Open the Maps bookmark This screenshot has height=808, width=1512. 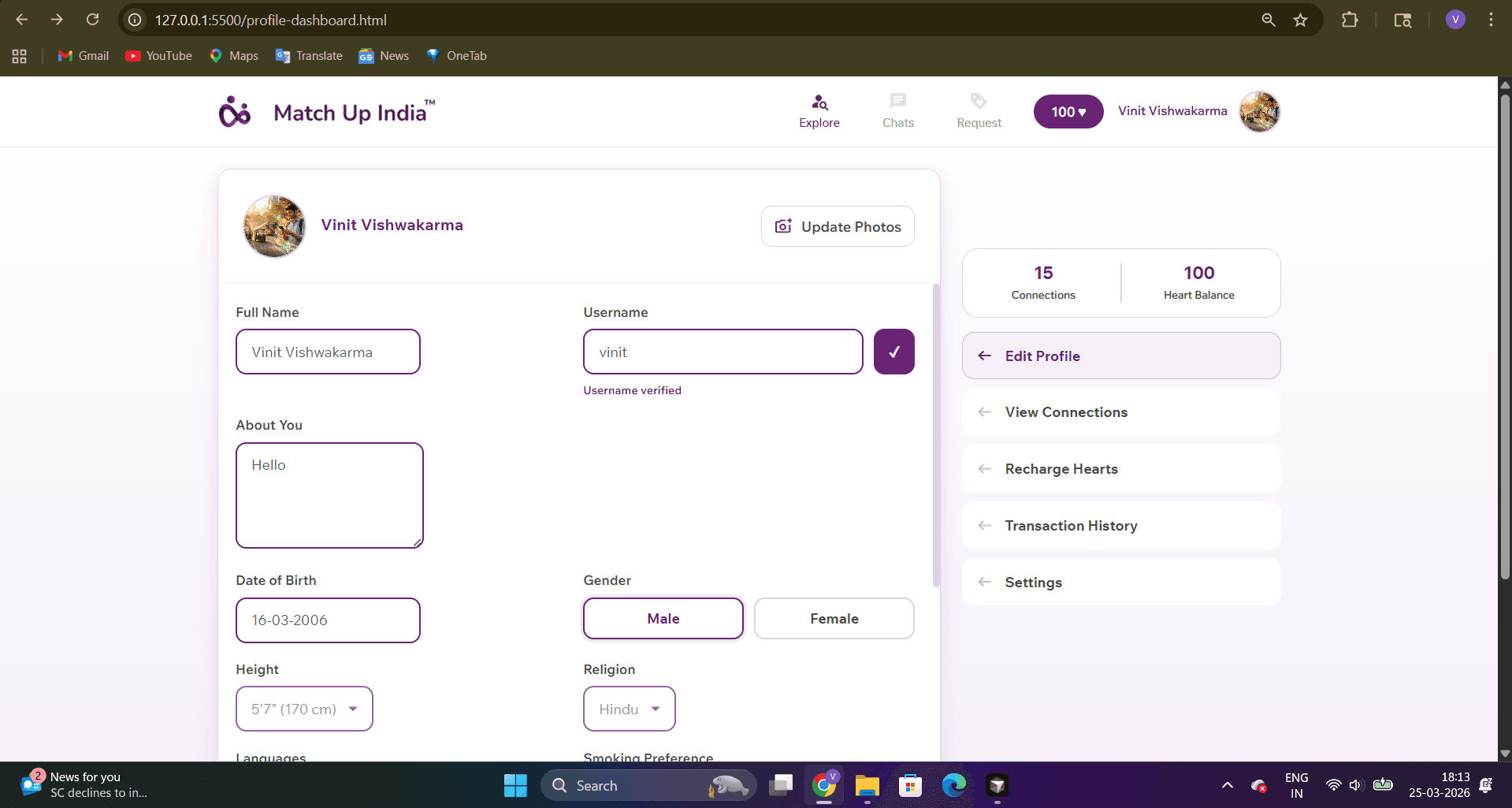[x=234, y=56]
